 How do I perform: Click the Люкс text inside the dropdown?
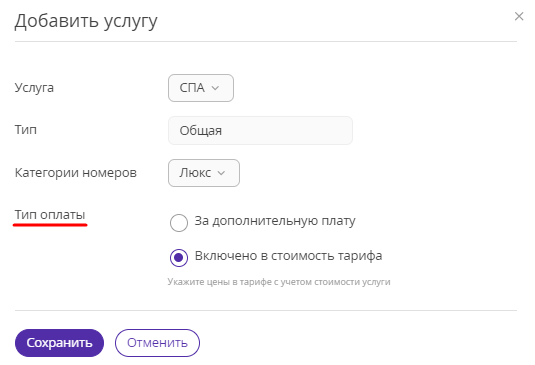[x=195, y=173]
